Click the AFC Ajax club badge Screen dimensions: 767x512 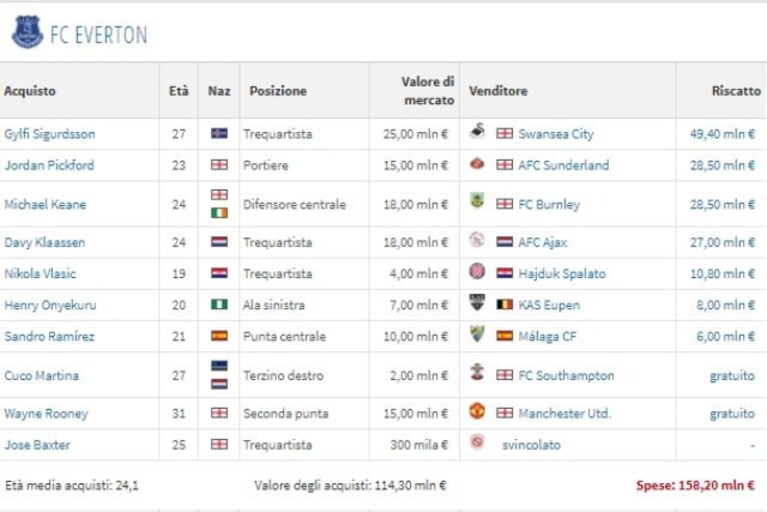pos(477,240)
